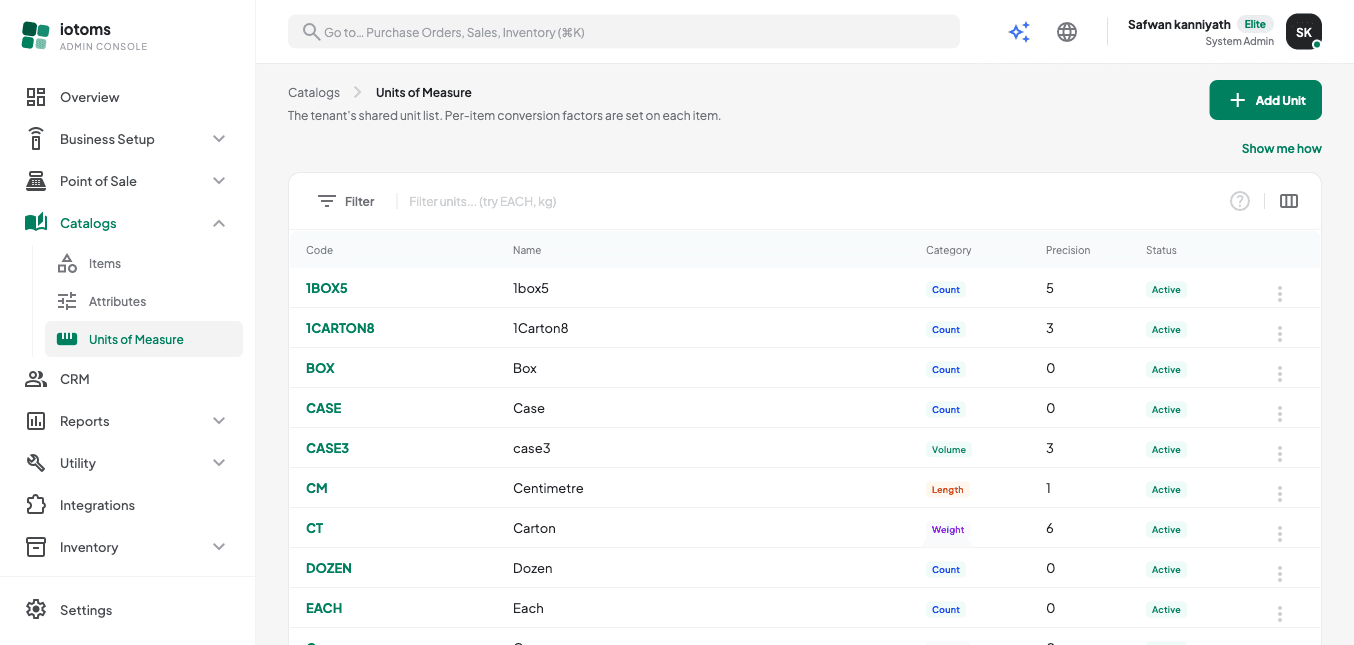
Task: Go to Overview page
Action: pyautogui.click(x=127, y=97)
